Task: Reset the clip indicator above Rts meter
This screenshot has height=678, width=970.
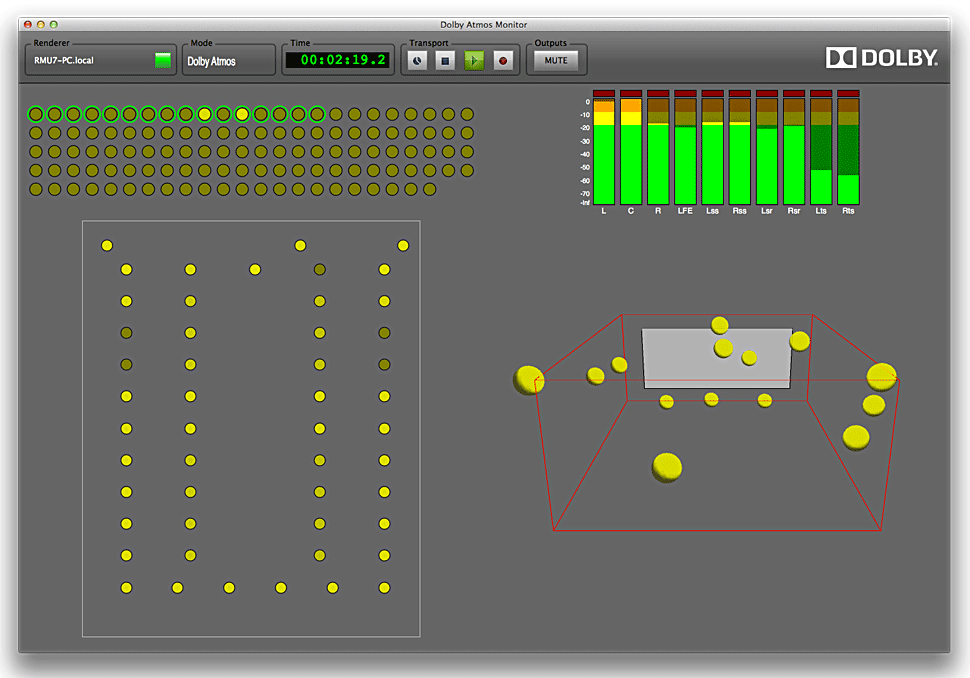Action: click(848, 94)
